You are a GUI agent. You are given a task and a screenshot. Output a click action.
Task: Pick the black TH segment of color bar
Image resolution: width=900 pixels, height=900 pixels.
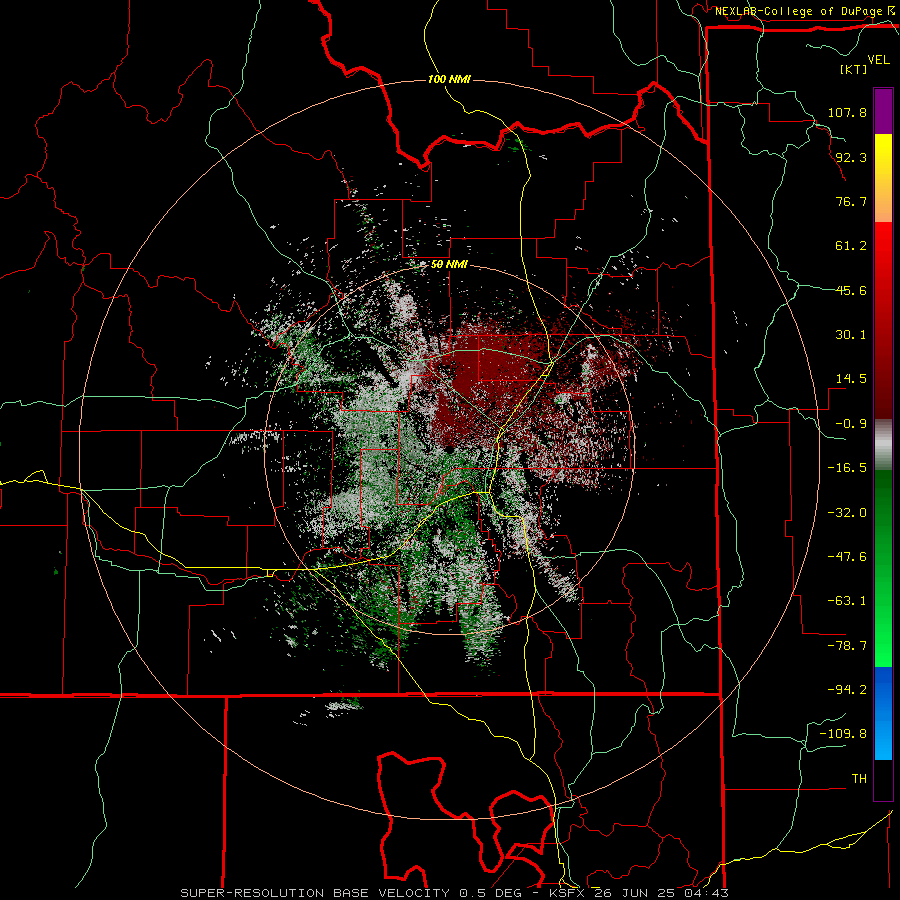point(883,779)
